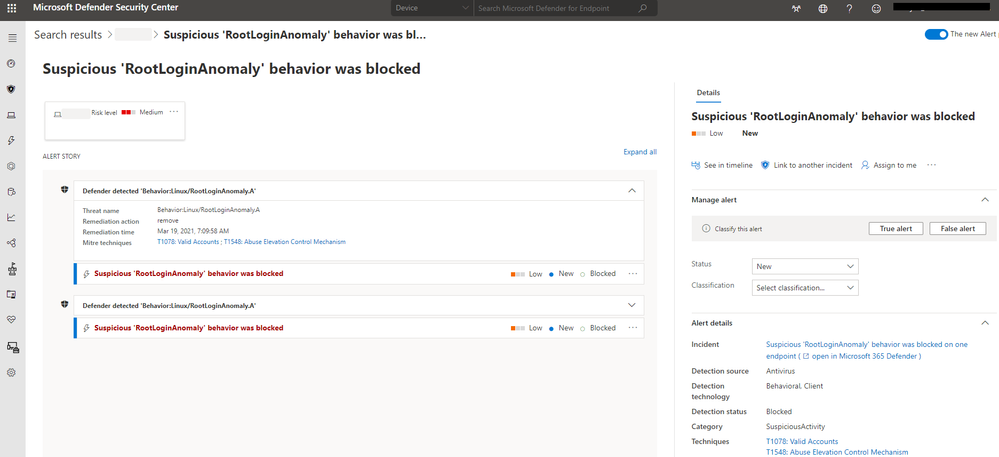999x457 pixels.
Task: Click the 'SuspiciousActivity' category value
Action: point(796,426)
